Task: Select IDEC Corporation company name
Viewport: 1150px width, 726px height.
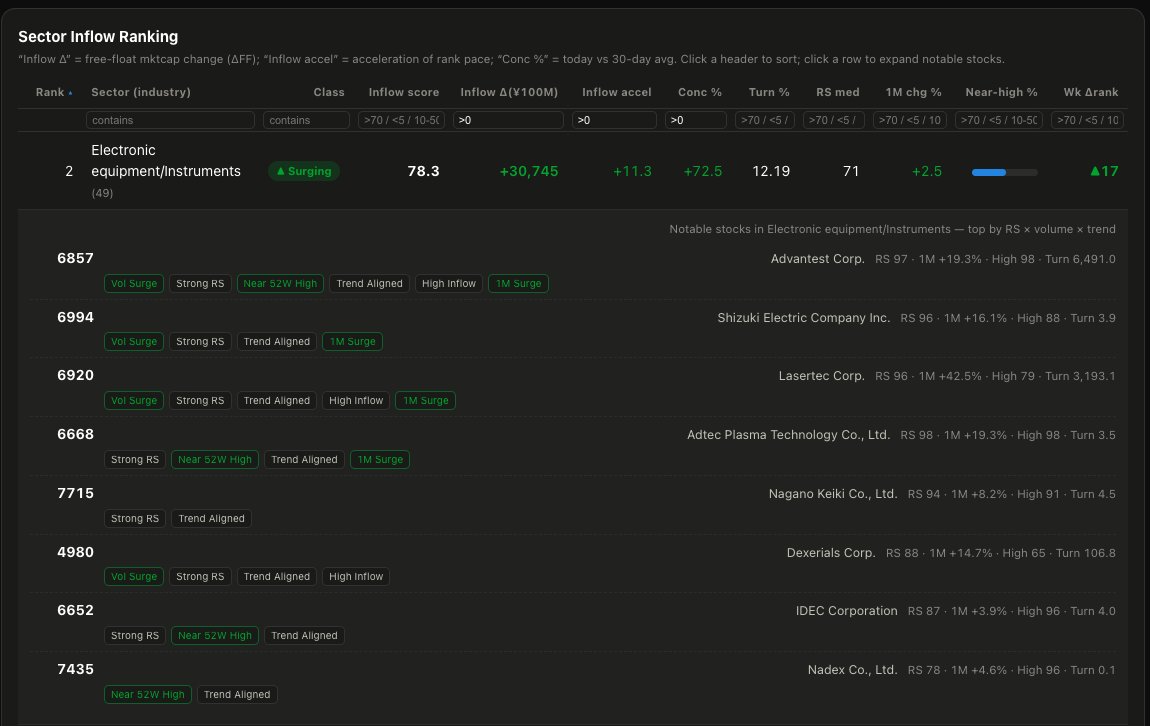Action: [846, 611]
